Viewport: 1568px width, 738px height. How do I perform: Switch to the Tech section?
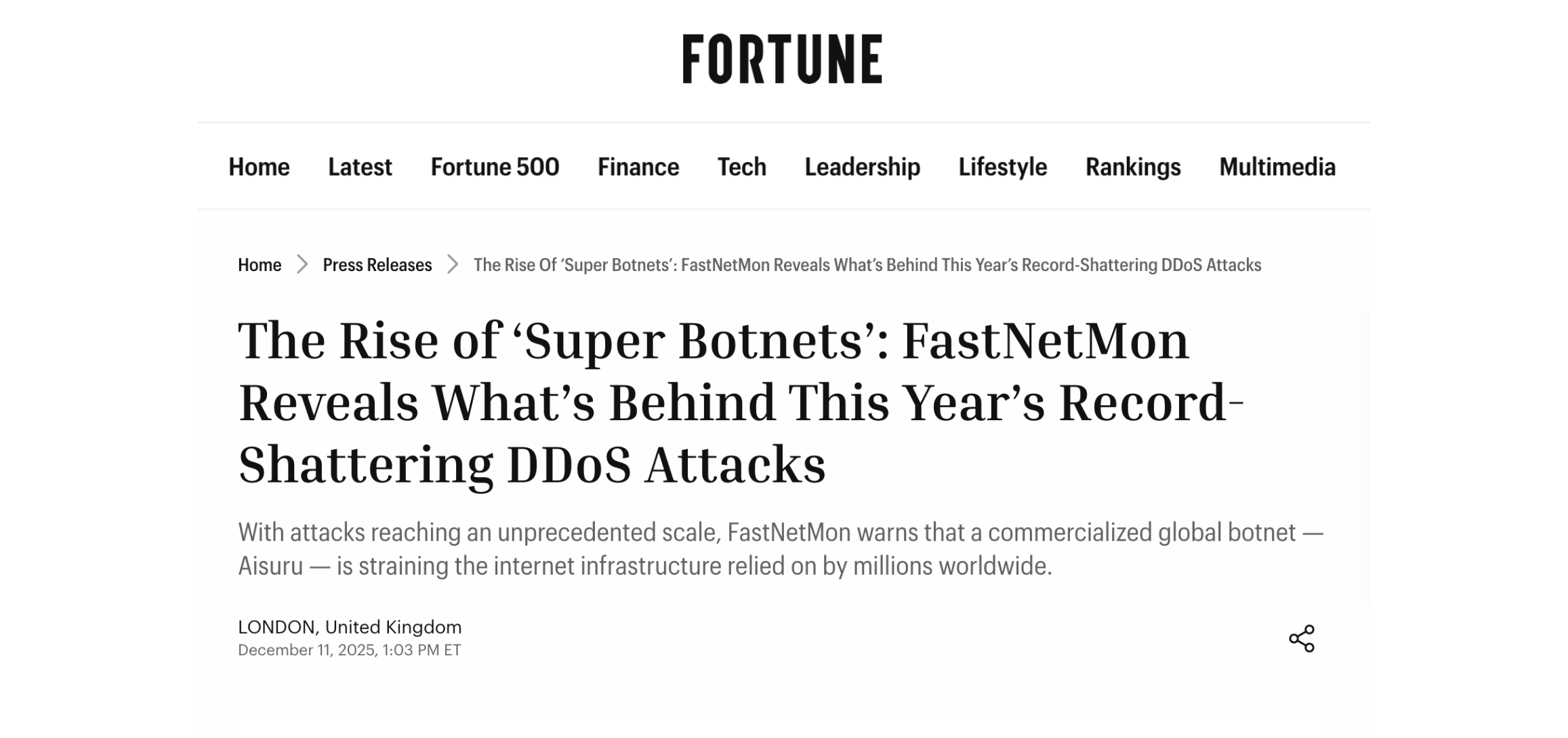(x=742, y=167)
